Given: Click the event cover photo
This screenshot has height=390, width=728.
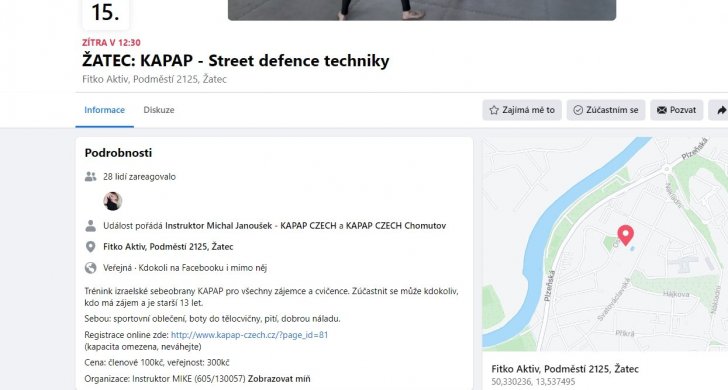Looking at the screenshot, I should [422, 9].
